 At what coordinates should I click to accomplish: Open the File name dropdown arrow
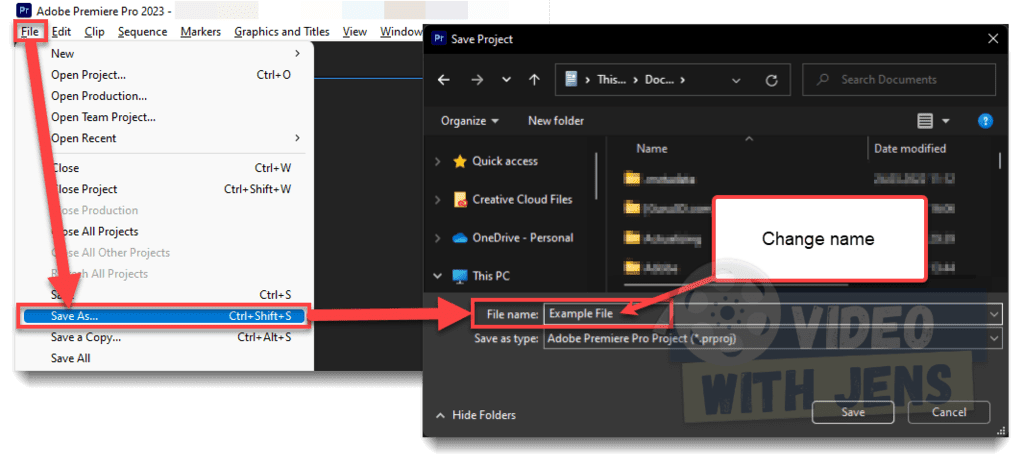(x=995, y=314)
